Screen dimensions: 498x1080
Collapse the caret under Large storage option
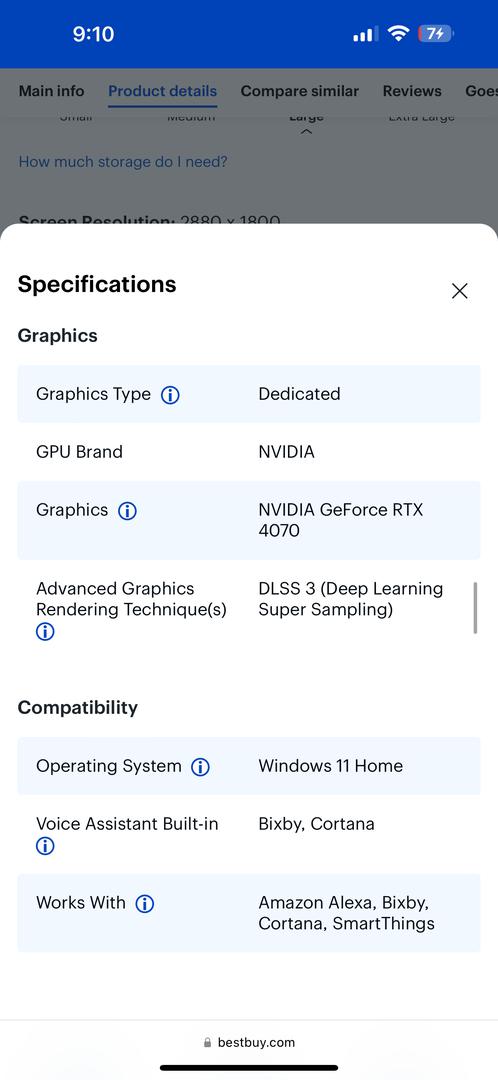click(307, 132)
